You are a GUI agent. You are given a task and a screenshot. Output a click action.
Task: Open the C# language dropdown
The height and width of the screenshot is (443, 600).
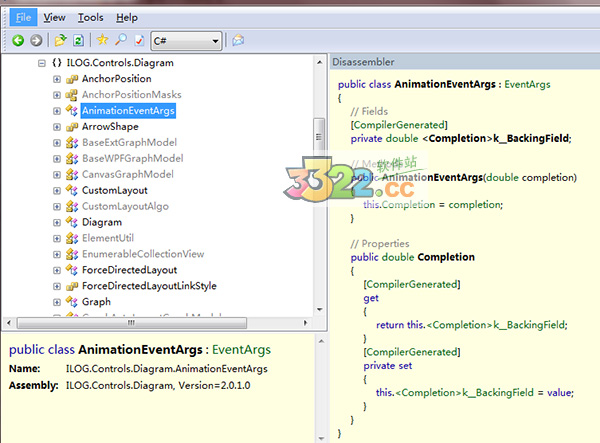point(186,41)
